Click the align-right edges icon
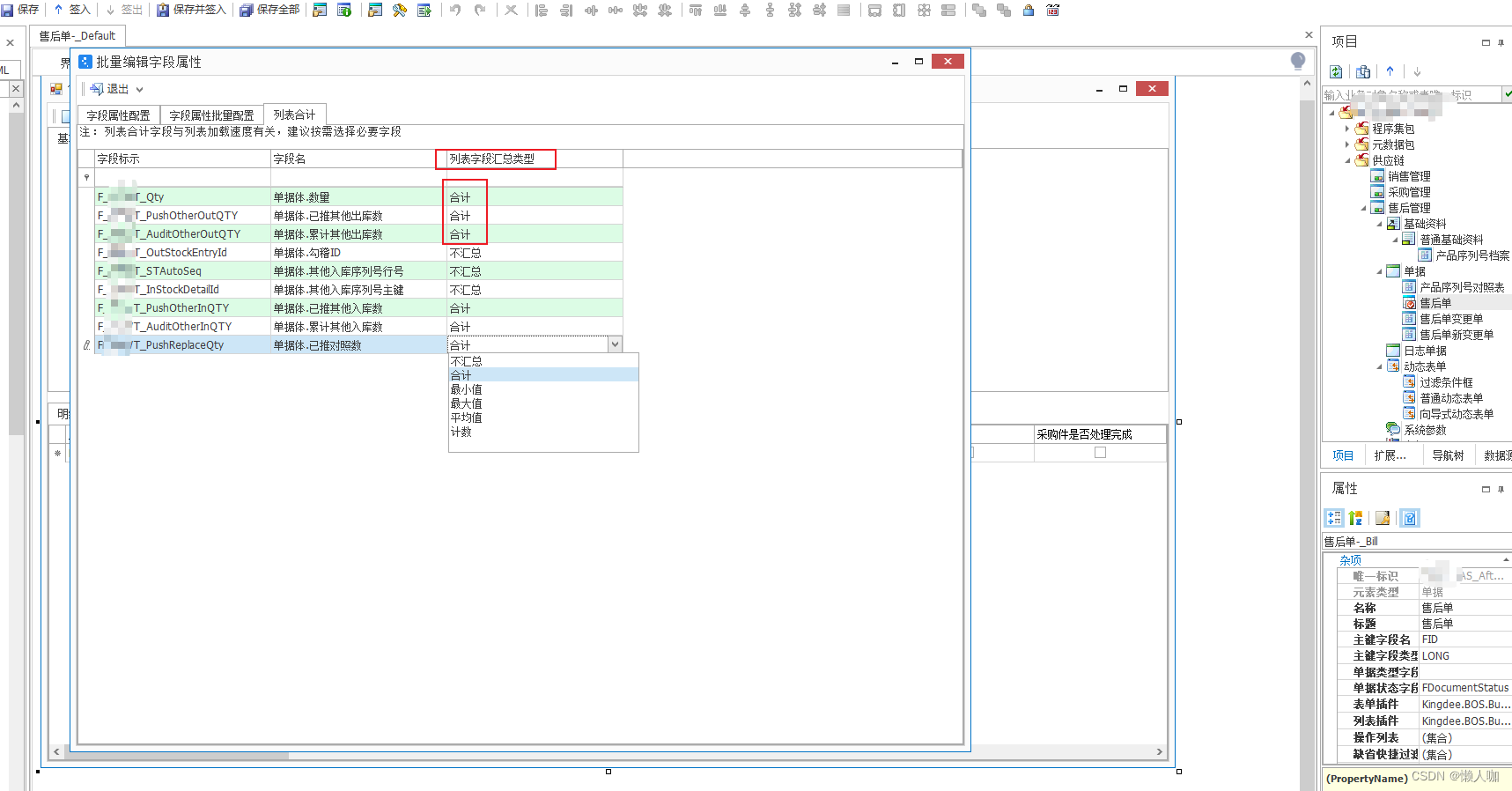The height and width of the screenshot is (791, 1512). click(566, 10)
